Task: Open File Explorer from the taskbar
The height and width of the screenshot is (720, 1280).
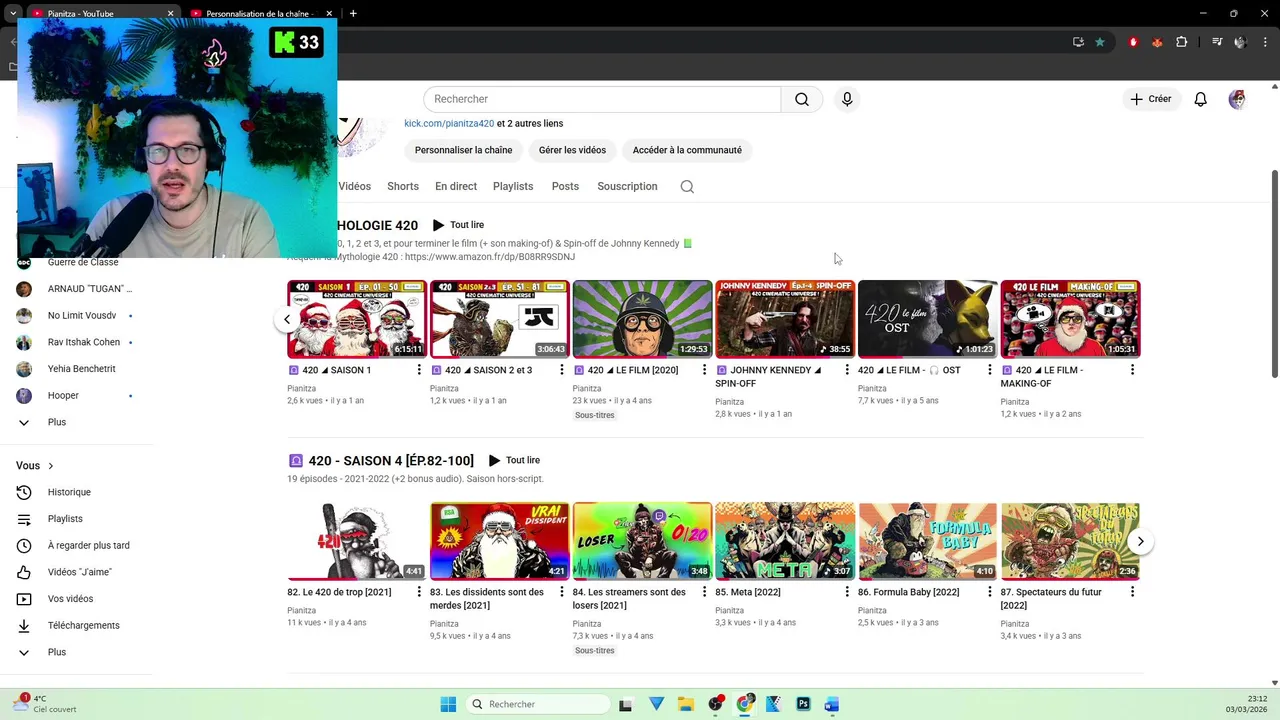Action: [686, 704]
